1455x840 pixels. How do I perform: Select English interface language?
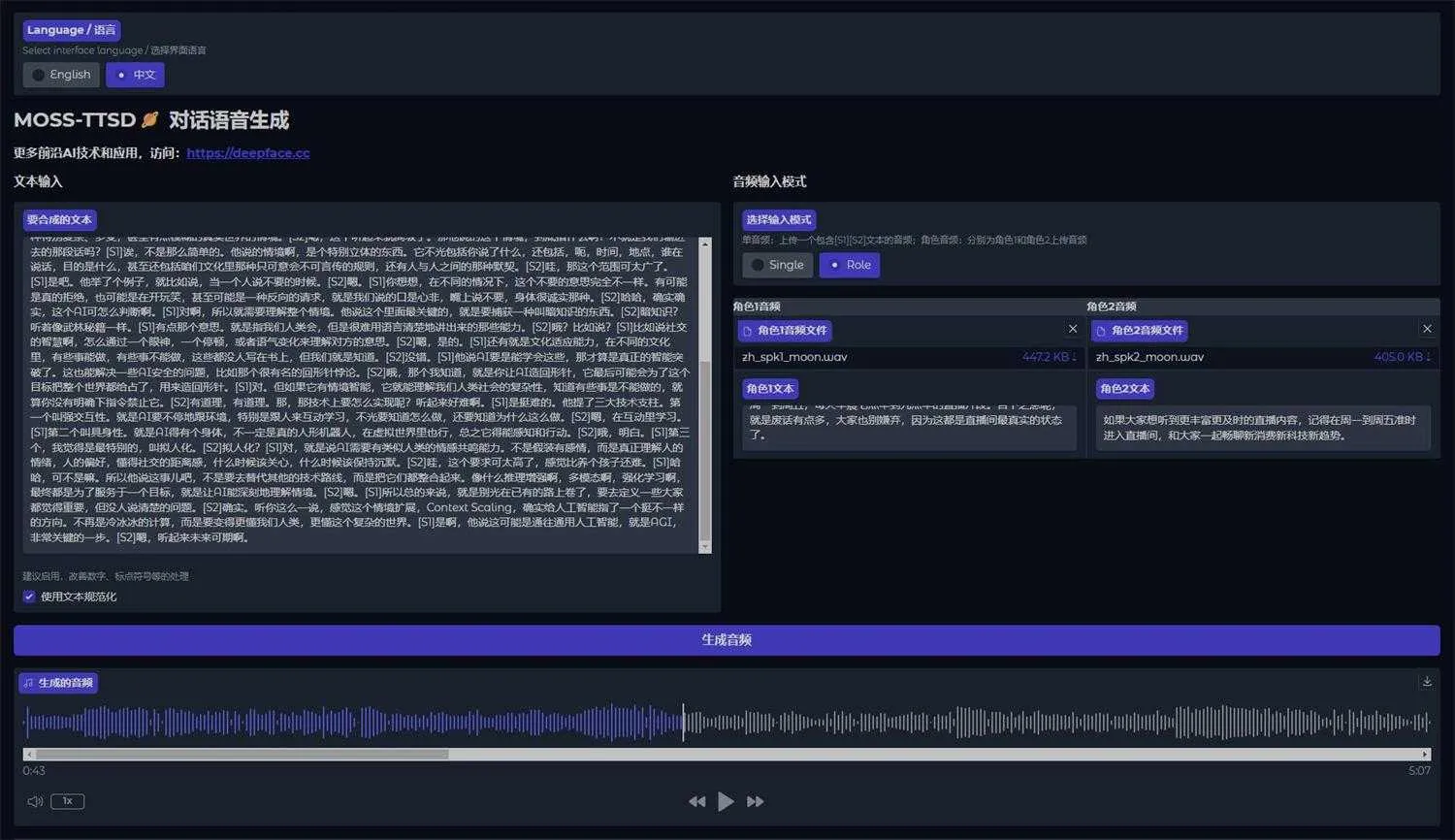(61, 75)
